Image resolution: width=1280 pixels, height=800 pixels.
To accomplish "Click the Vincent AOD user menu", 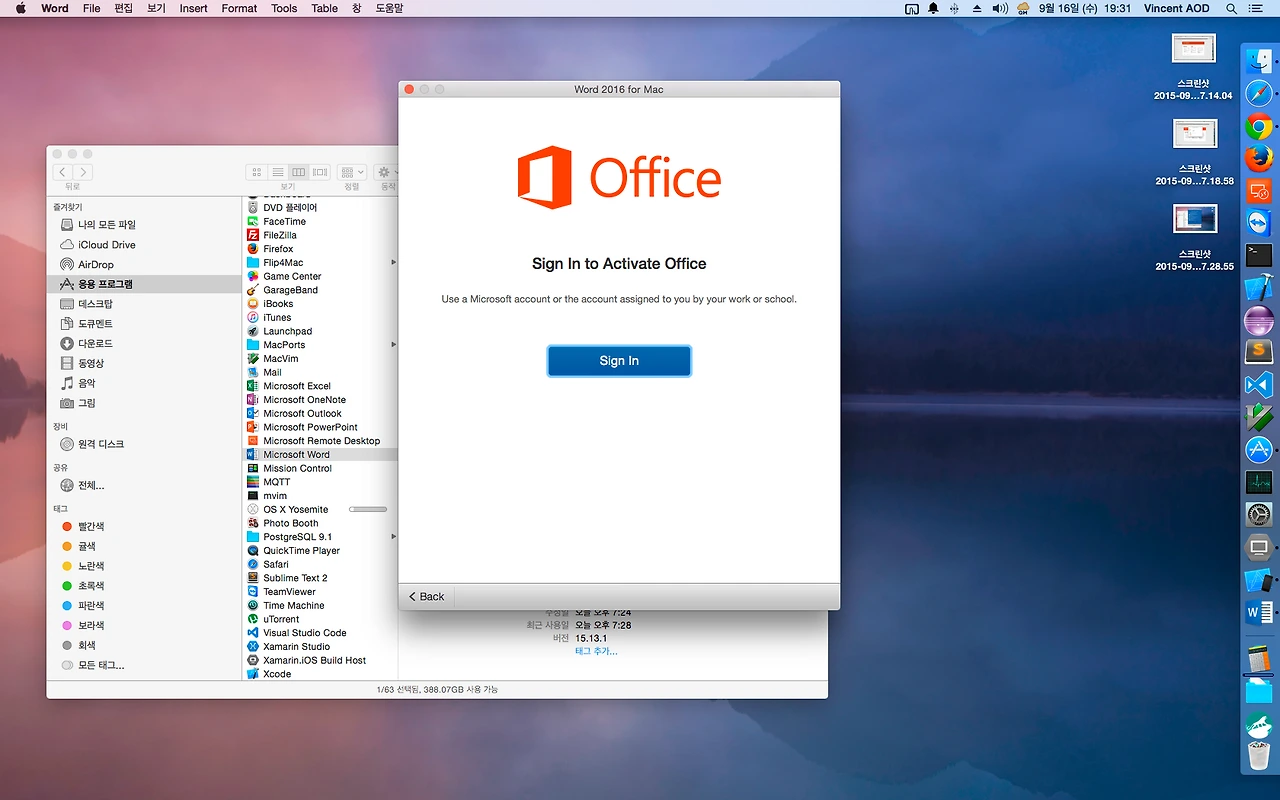I will pos(1176,8).
